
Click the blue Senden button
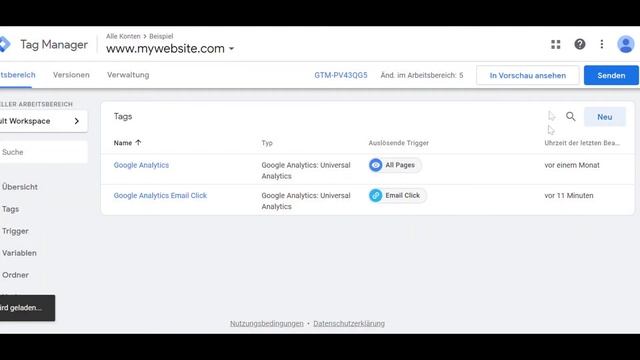611,76
